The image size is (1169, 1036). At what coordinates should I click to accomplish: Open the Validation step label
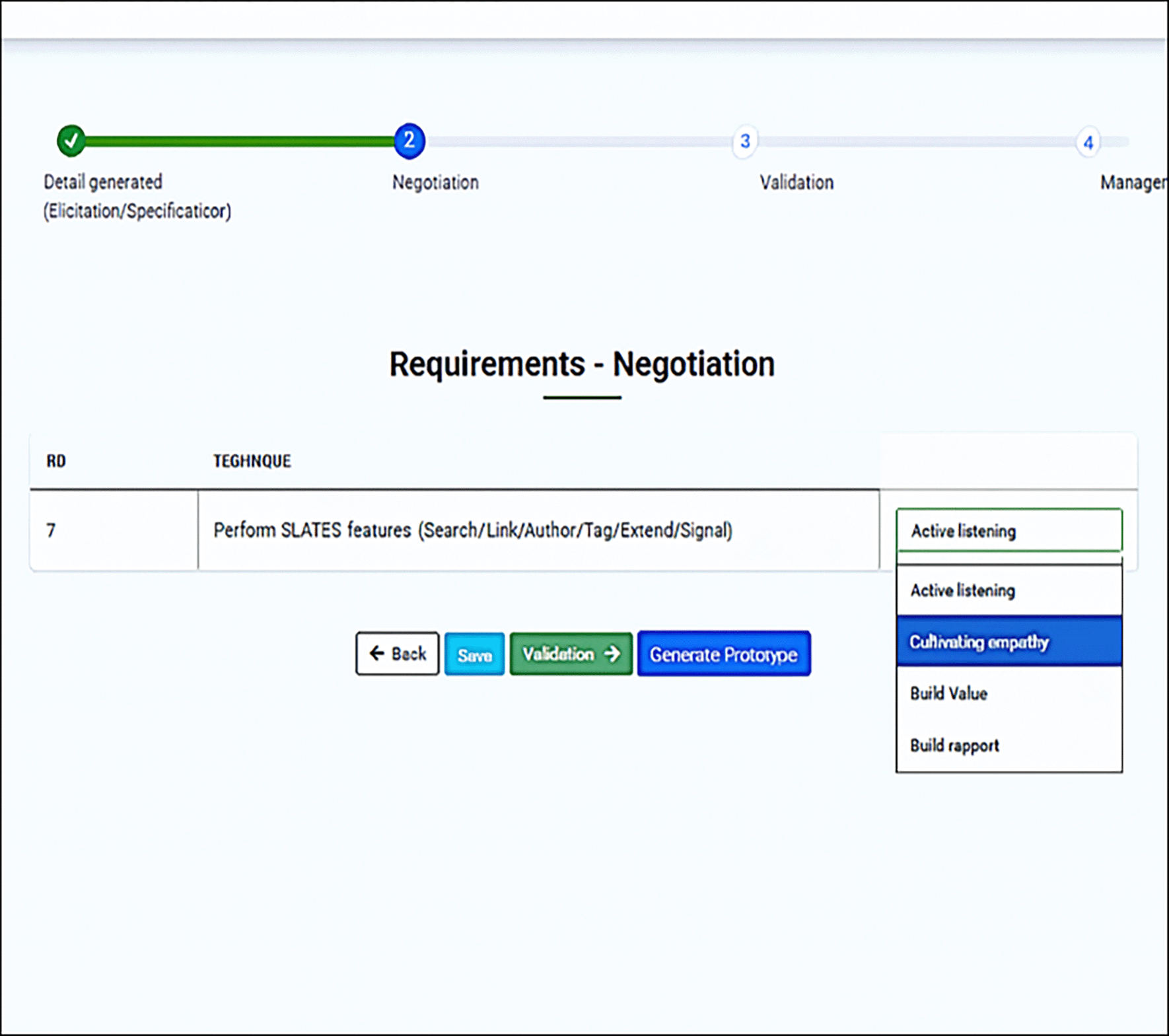pyautogui.click(x=796, y=182)
